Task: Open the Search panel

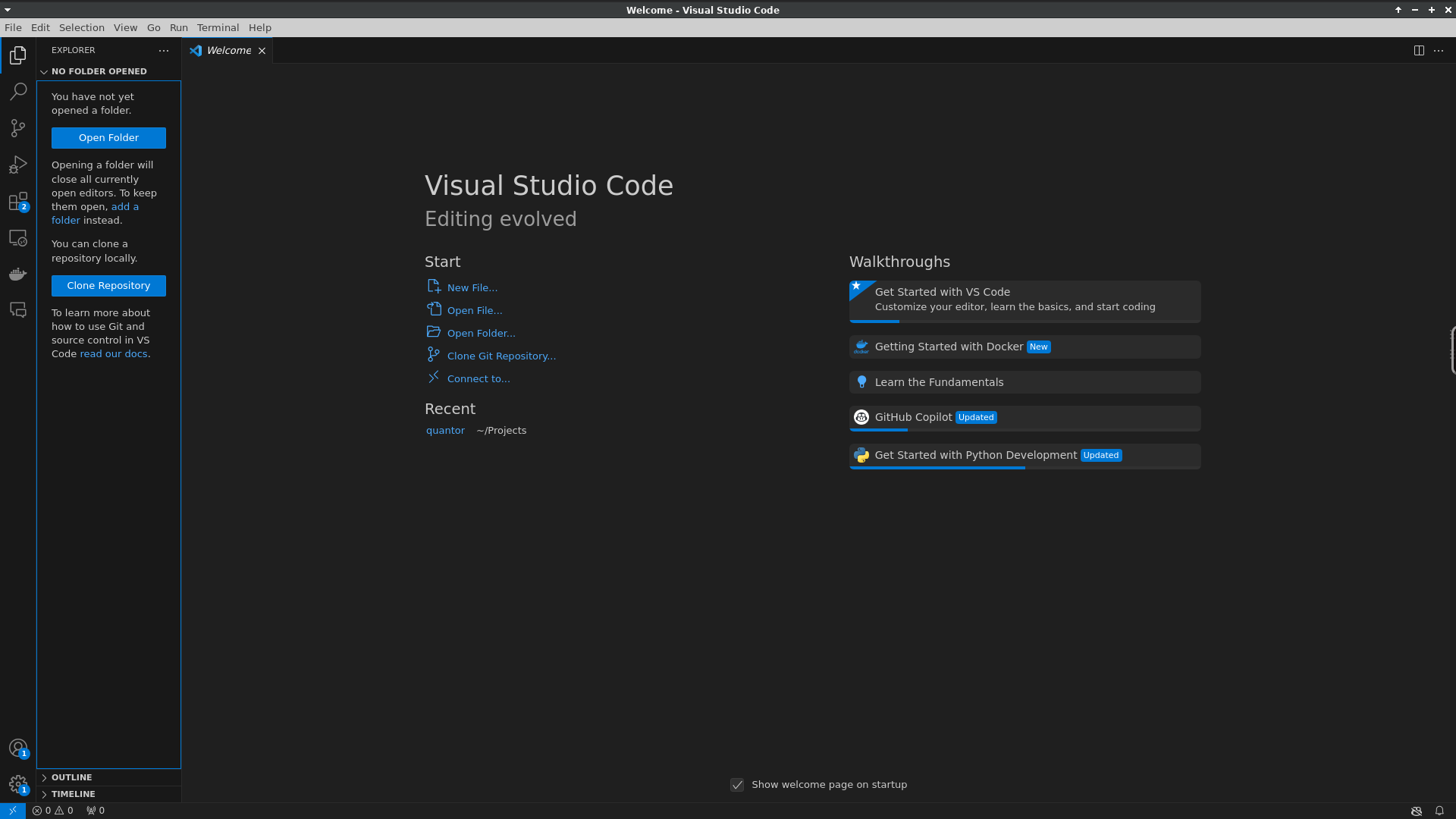Action: (x=18, y=91)
